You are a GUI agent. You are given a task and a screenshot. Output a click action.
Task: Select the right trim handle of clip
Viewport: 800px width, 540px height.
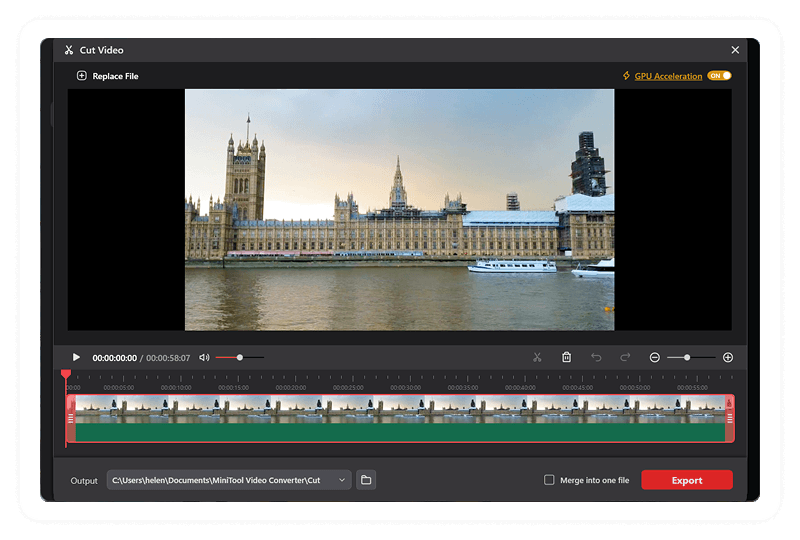click(730, 418)
